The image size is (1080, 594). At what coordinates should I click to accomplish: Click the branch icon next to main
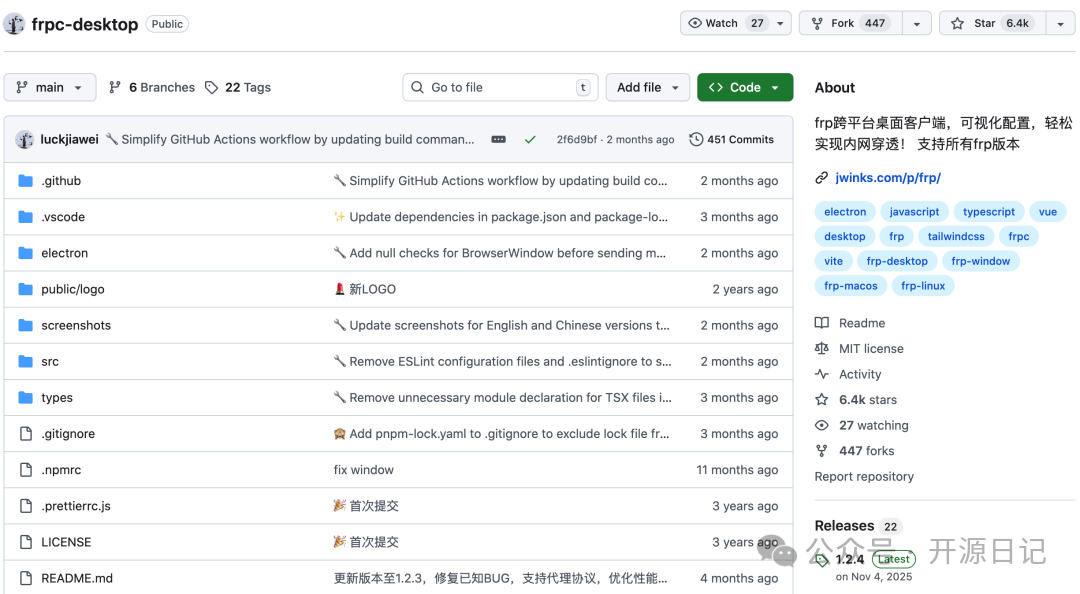[22, 87]
